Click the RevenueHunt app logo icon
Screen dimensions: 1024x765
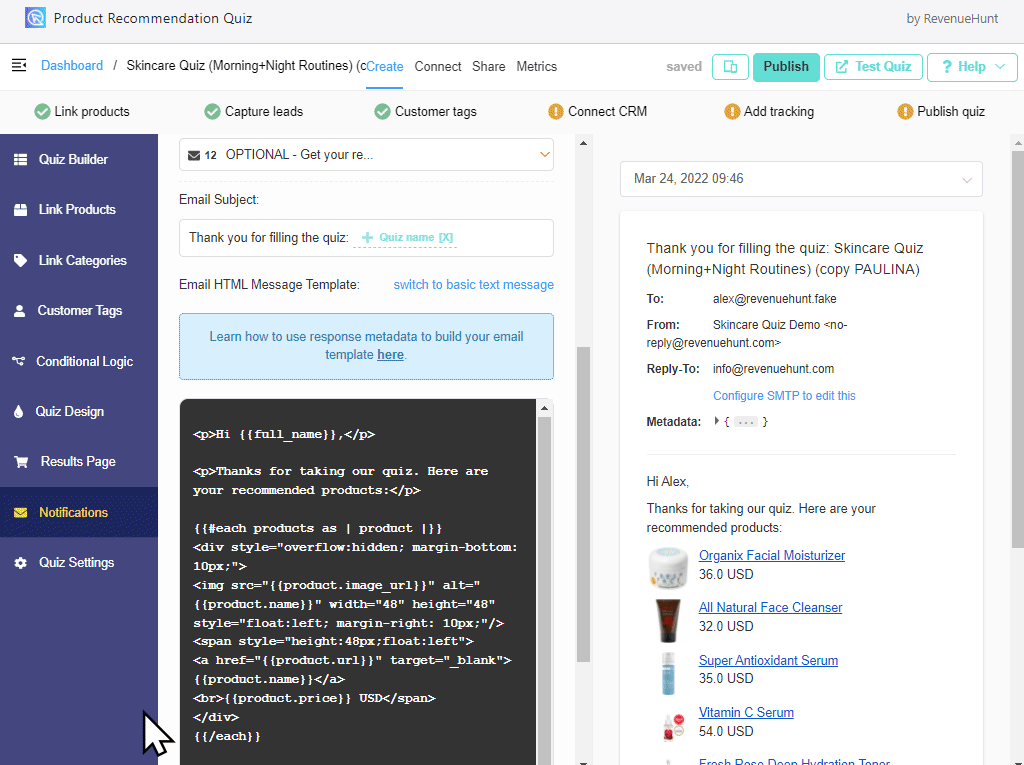35,18
